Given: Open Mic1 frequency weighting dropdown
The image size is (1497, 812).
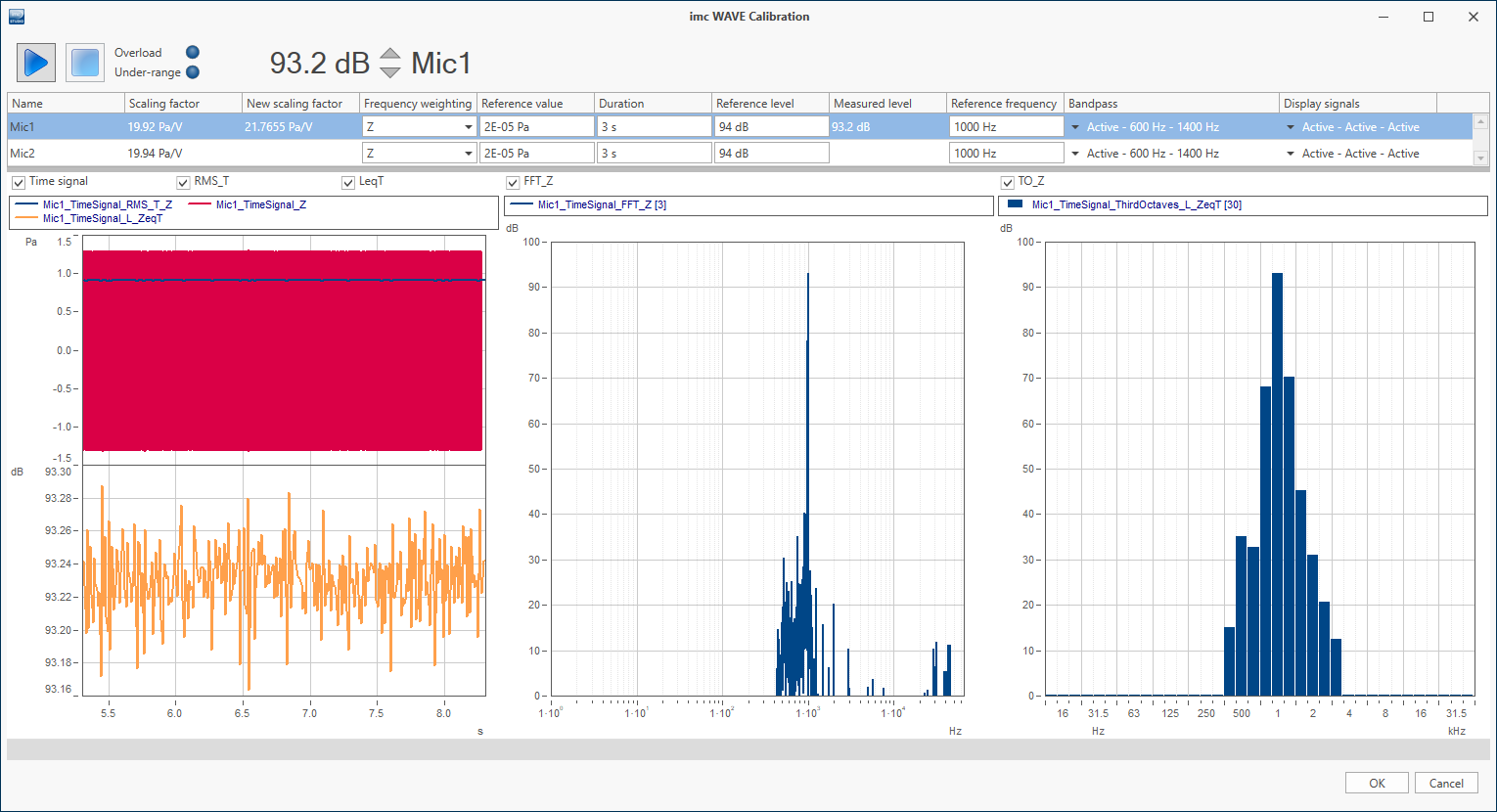Looking at the screenshot, I should [469, 127].
